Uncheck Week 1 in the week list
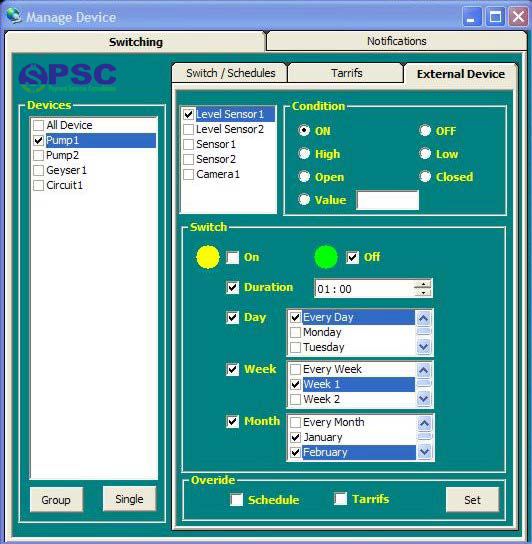 [x=295, y=384]
